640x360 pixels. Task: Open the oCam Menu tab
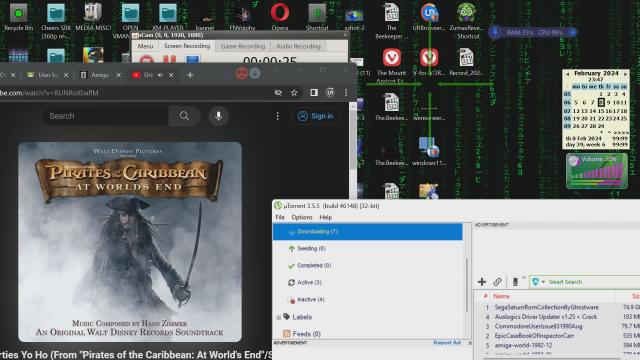[145, 46]
